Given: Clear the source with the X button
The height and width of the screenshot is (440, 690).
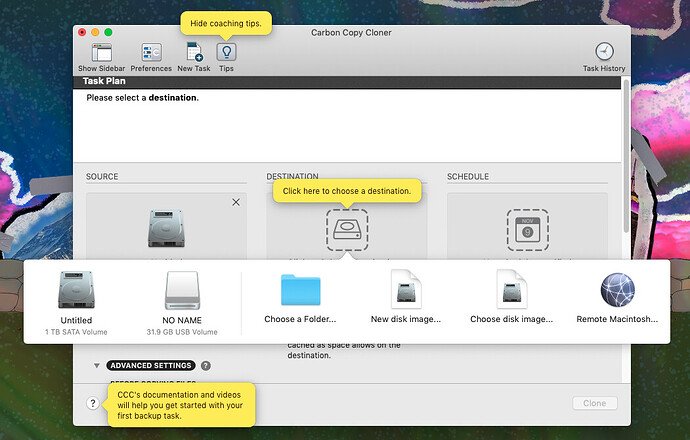Looking at the screenshot, I should click(x=236, y=202).
